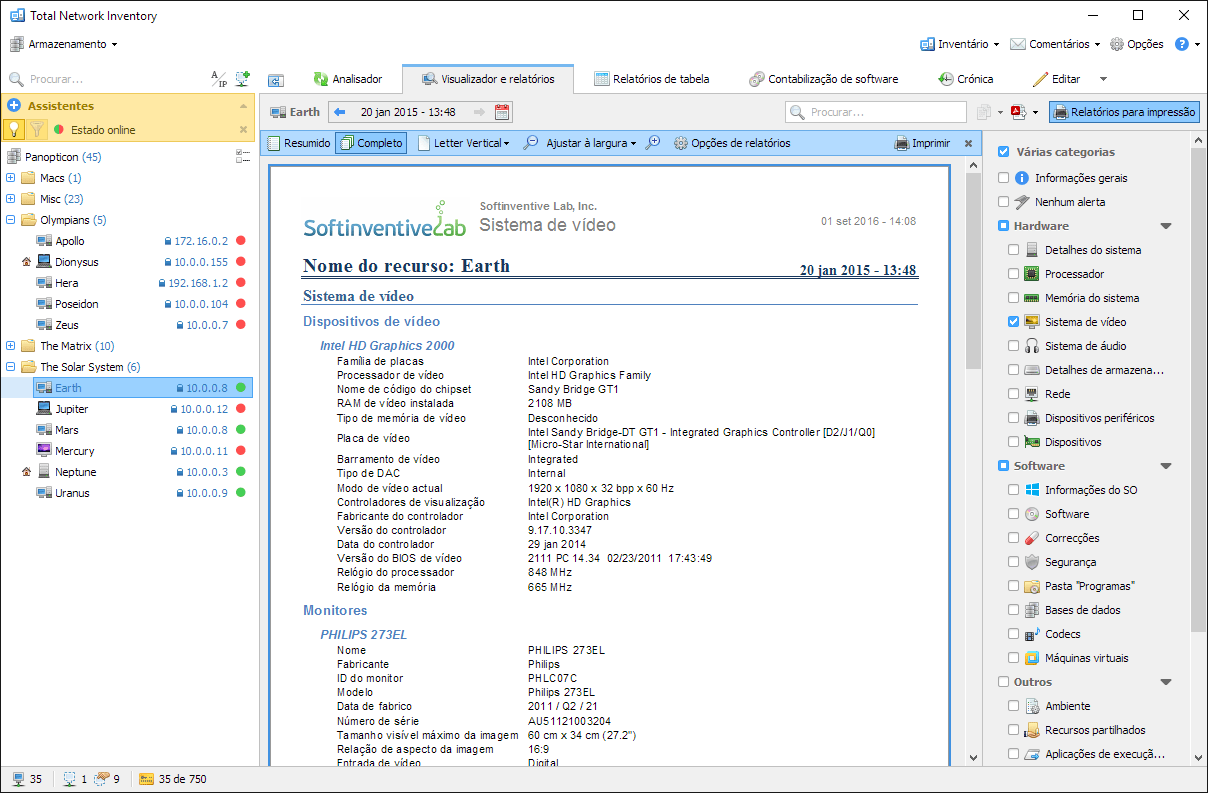1208x793 pixels.
Task: Open the Contabilização de software tab
Action: point(822,79)
